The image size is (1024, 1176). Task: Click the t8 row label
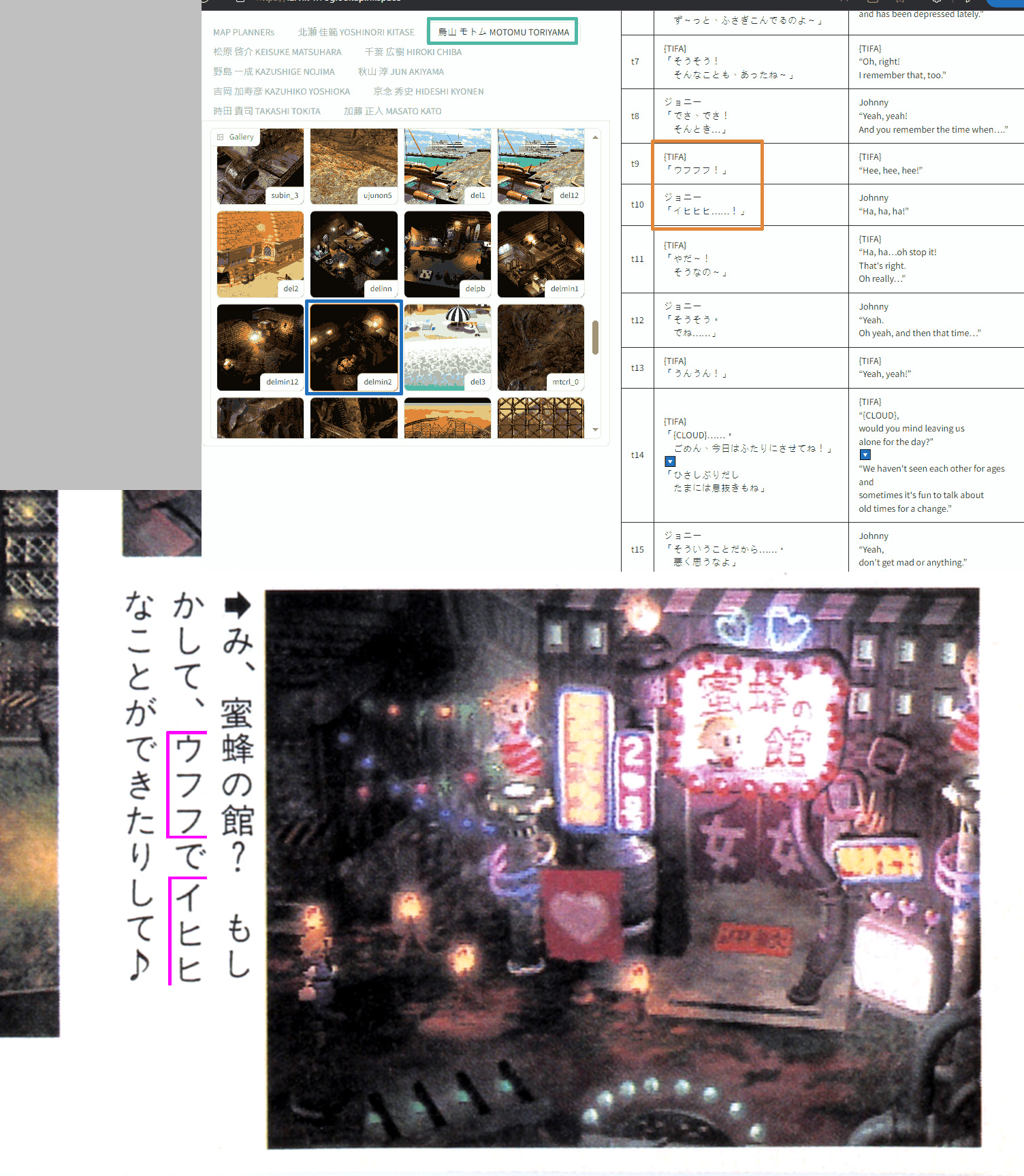click(x=635, y=116)
